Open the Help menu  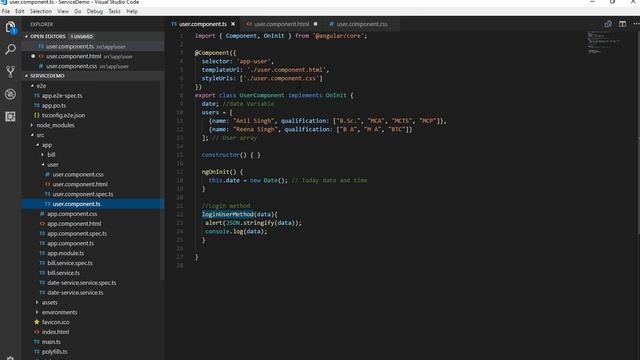tap(131, 11)
